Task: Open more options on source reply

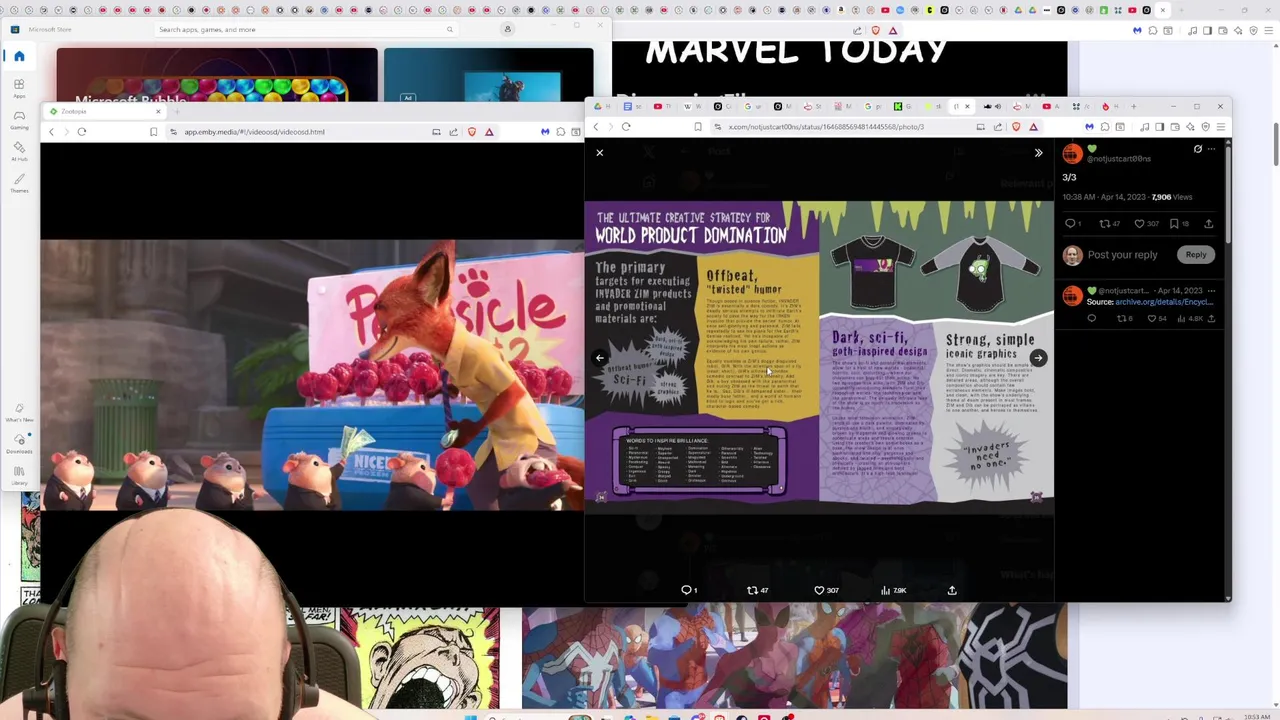Action: [1211, 290]
